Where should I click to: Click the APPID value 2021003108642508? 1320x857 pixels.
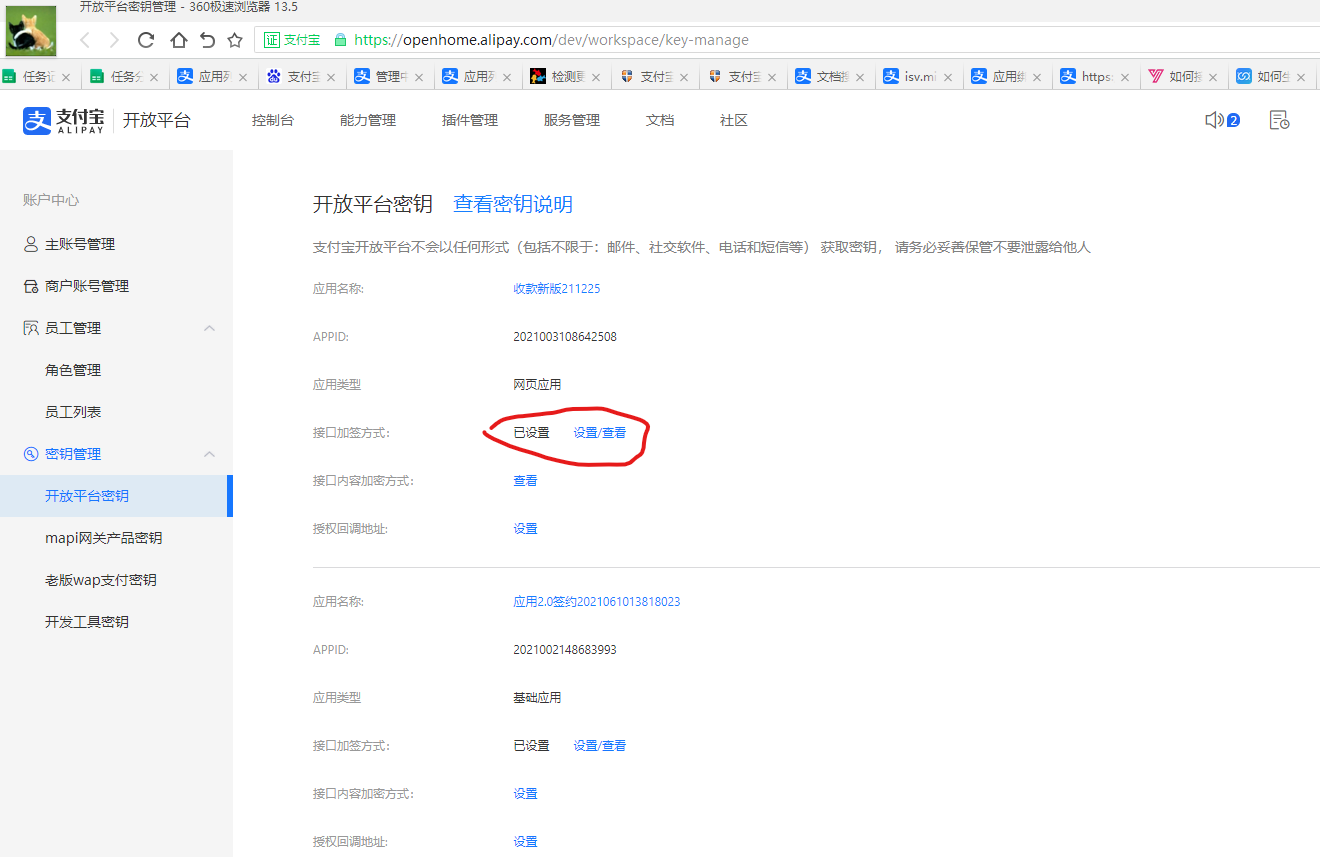pos(565,337)
